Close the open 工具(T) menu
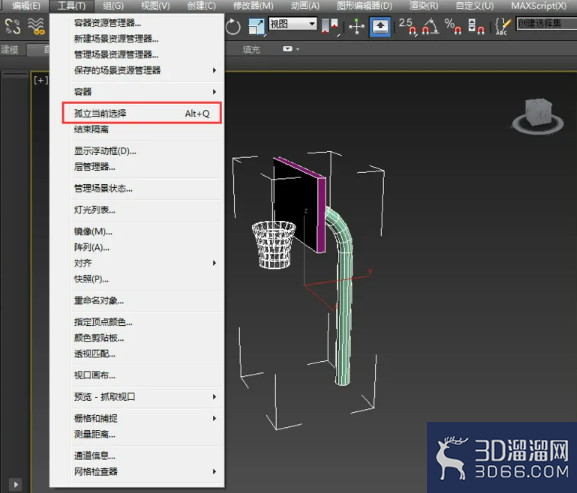 click(x=72, y=6)
